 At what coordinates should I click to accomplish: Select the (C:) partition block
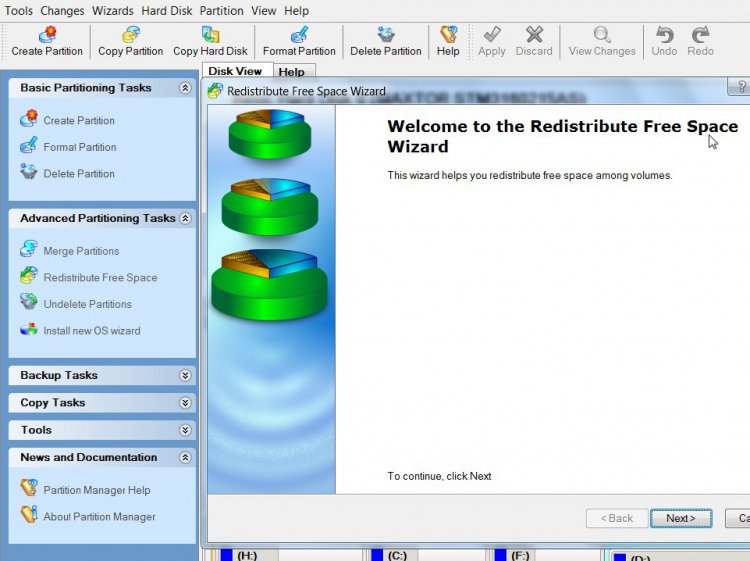pyautogui.click(x=427, y=555)
